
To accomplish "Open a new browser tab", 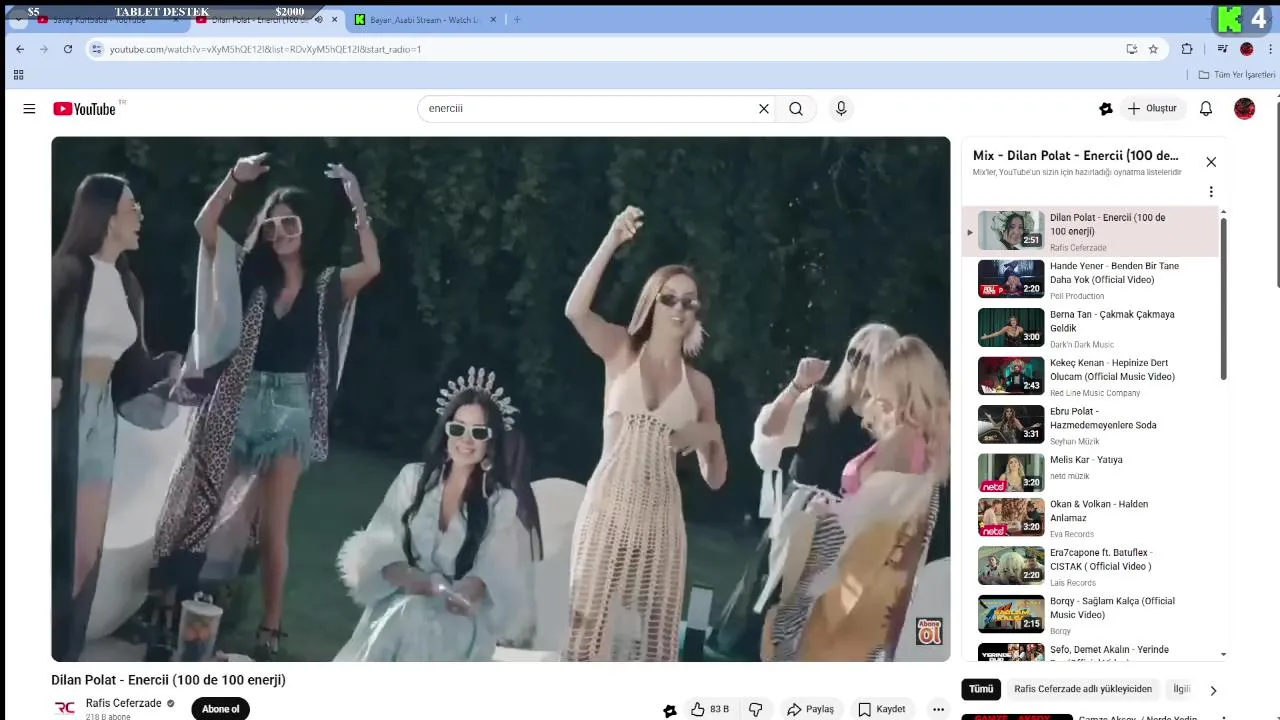I will tap(517, 19).
